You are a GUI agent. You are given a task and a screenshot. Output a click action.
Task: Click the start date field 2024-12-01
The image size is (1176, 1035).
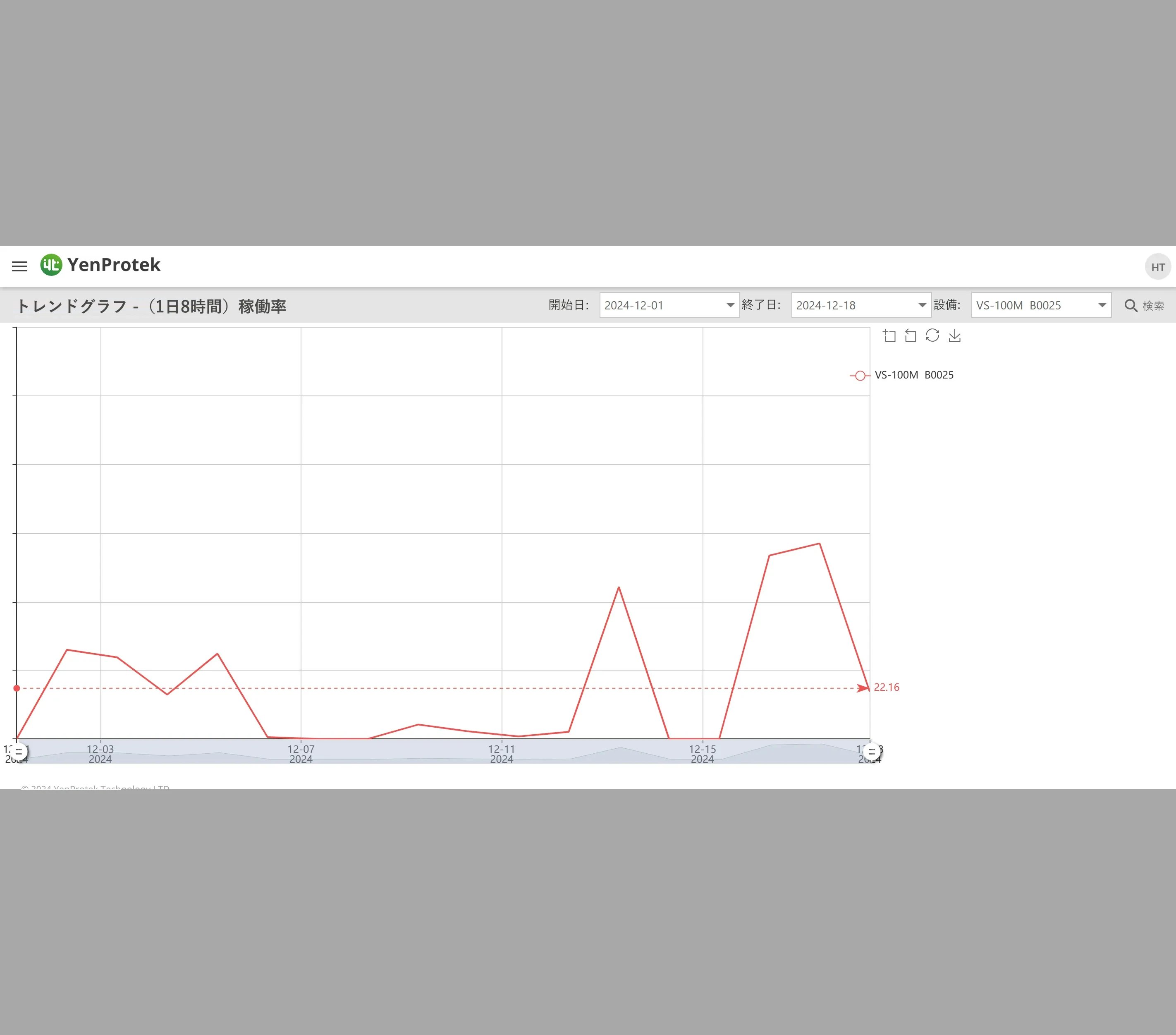669,305
